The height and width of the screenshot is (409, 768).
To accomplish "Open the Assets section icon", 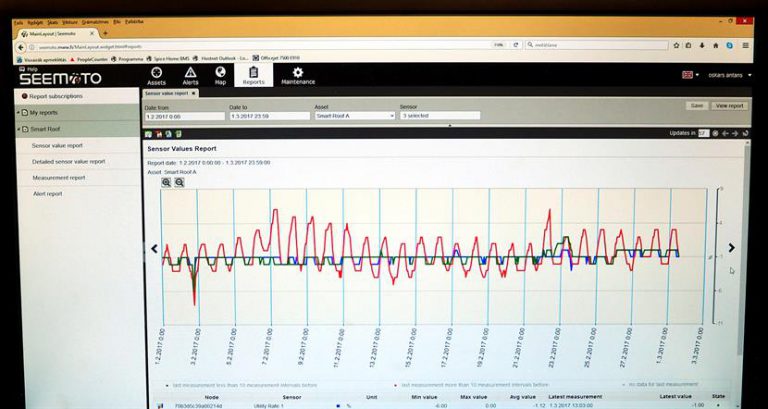I will coord(156,75).
